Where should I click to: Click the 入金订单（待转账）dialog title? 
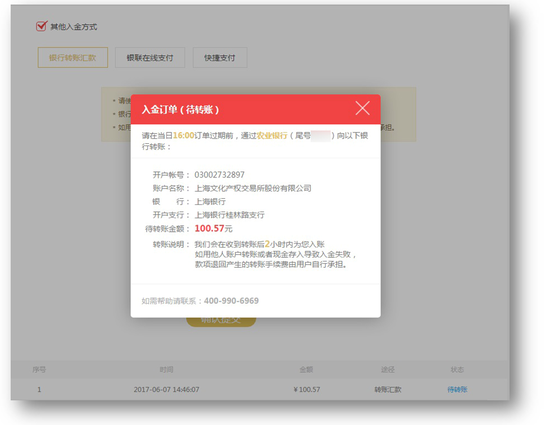coord(180,109)
